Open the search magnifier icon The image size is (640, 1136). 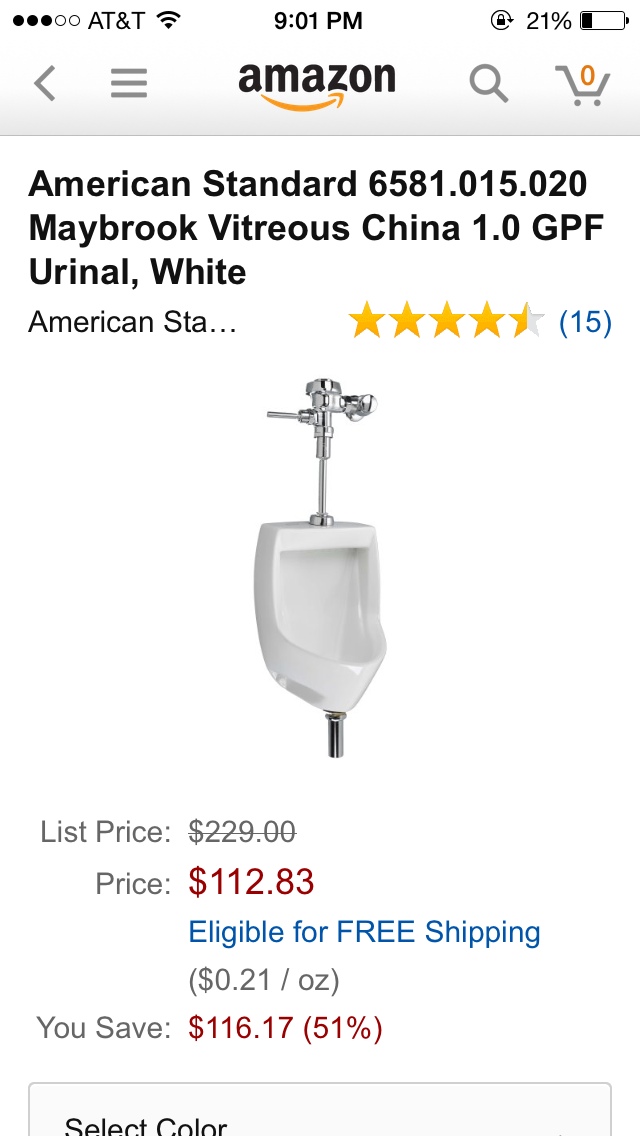(x=489, y=84)
